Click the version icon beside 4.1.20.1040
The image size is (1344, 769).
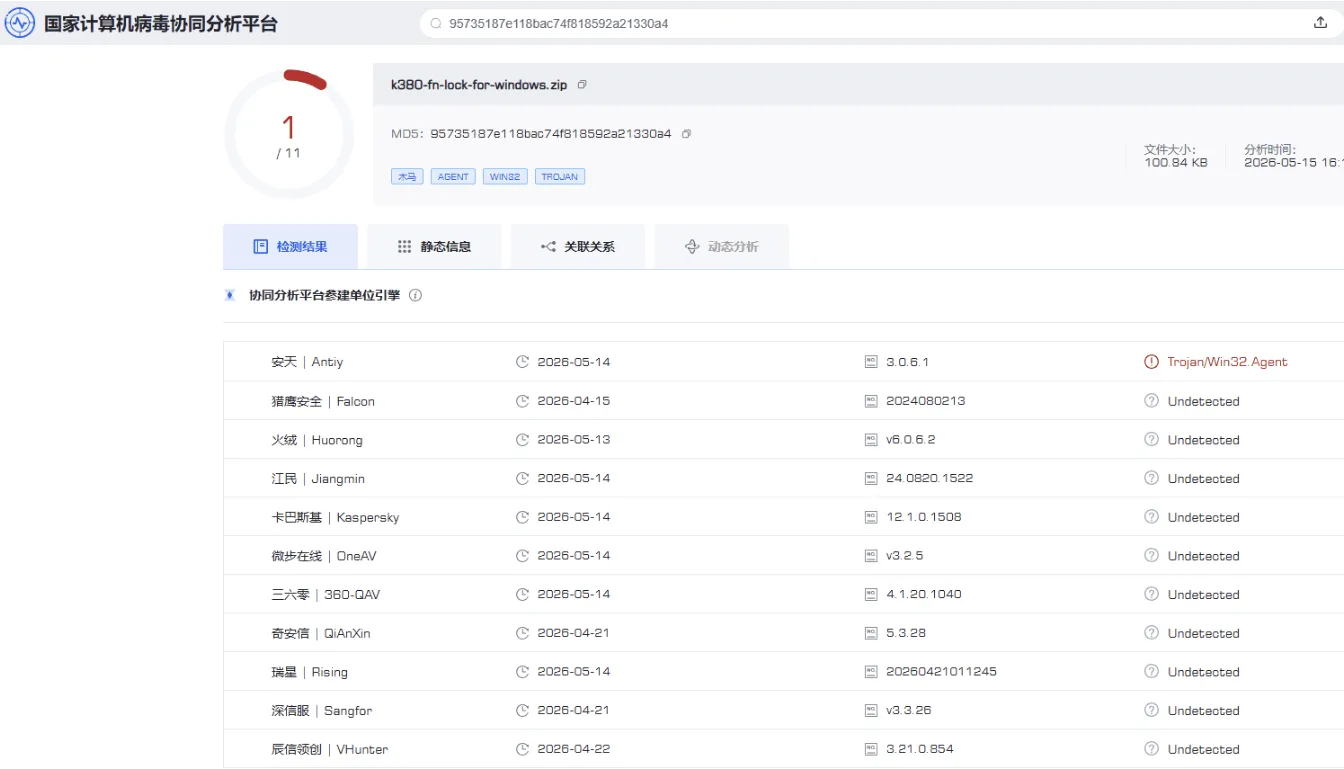[871, 594]
